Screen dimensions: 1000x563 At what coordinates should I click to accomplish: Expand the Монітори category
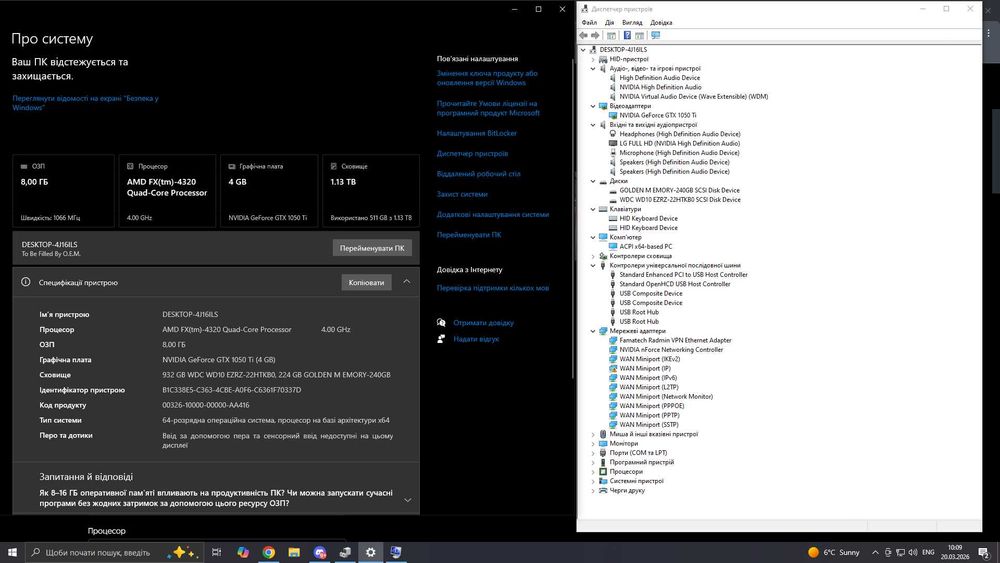593,443
